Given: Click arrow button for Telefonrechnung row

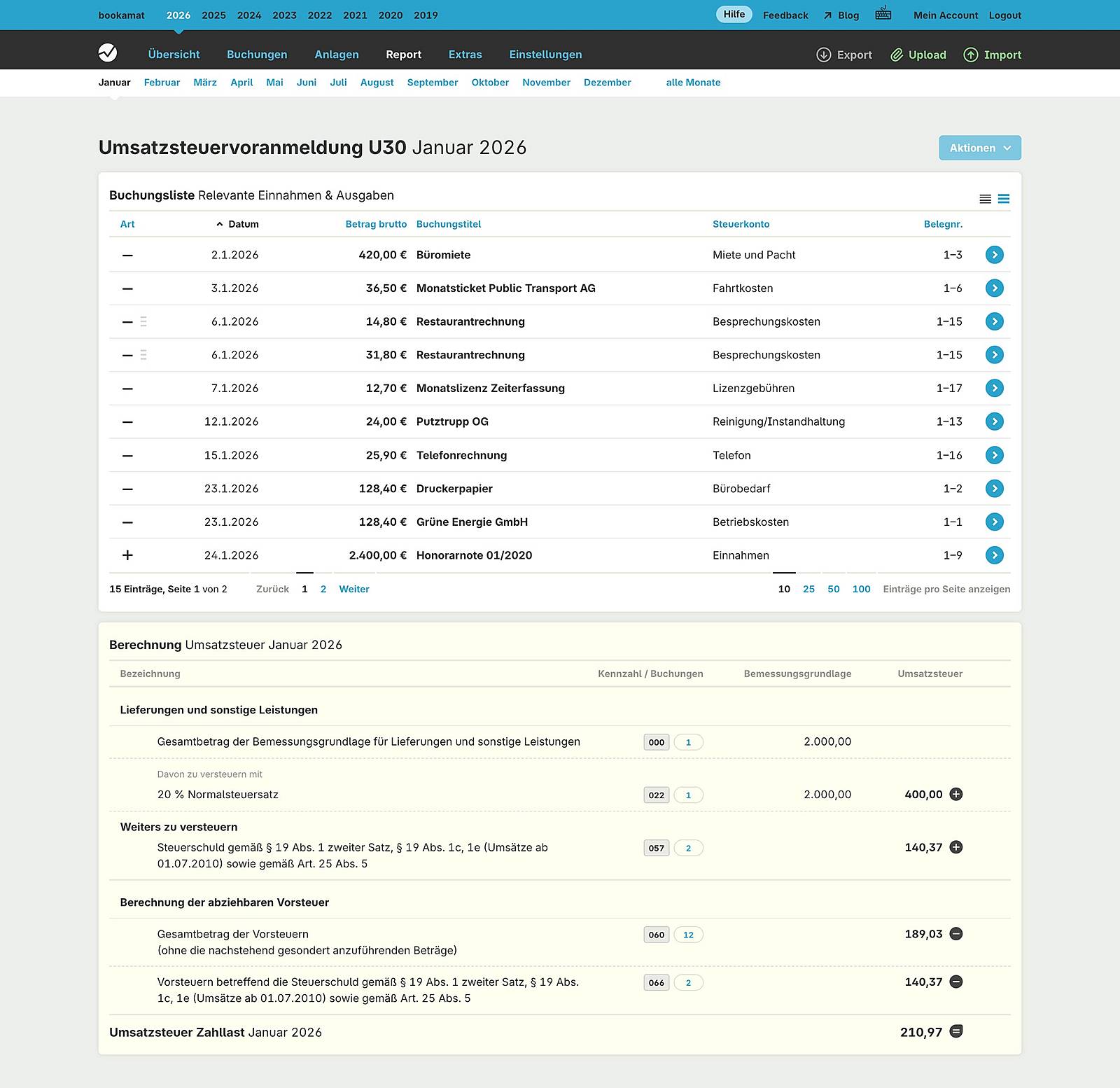Looking at the screenshot, I should (994, 455).
